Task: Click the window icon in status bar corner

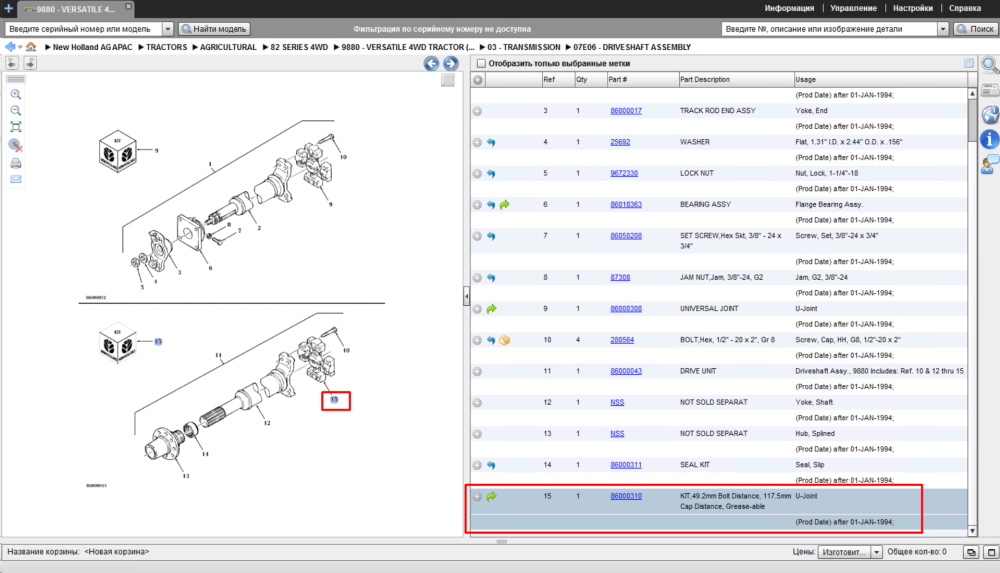Action: 991,552
